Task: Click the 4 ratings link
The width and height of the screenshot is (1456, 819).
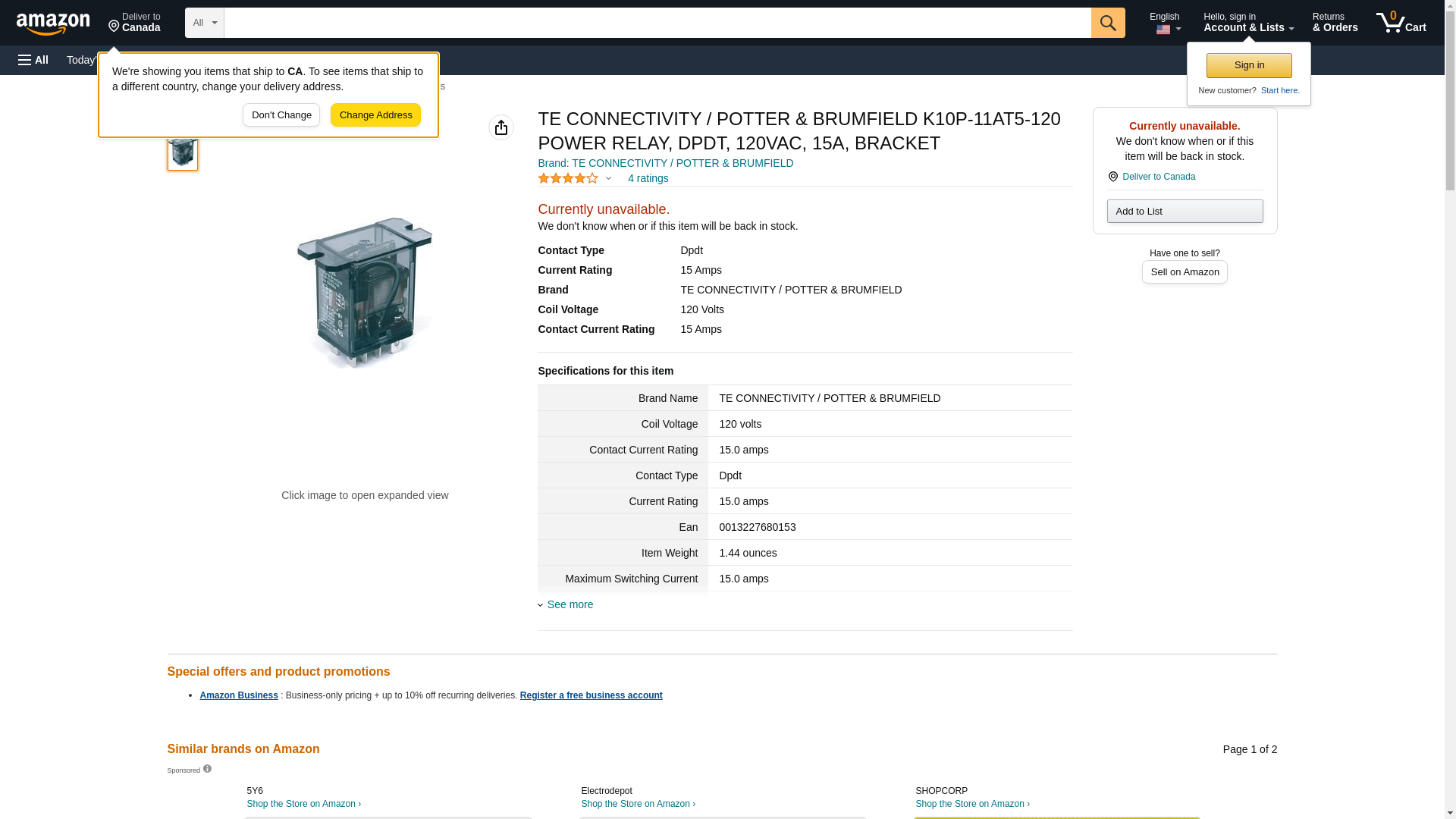Action: 648,178
